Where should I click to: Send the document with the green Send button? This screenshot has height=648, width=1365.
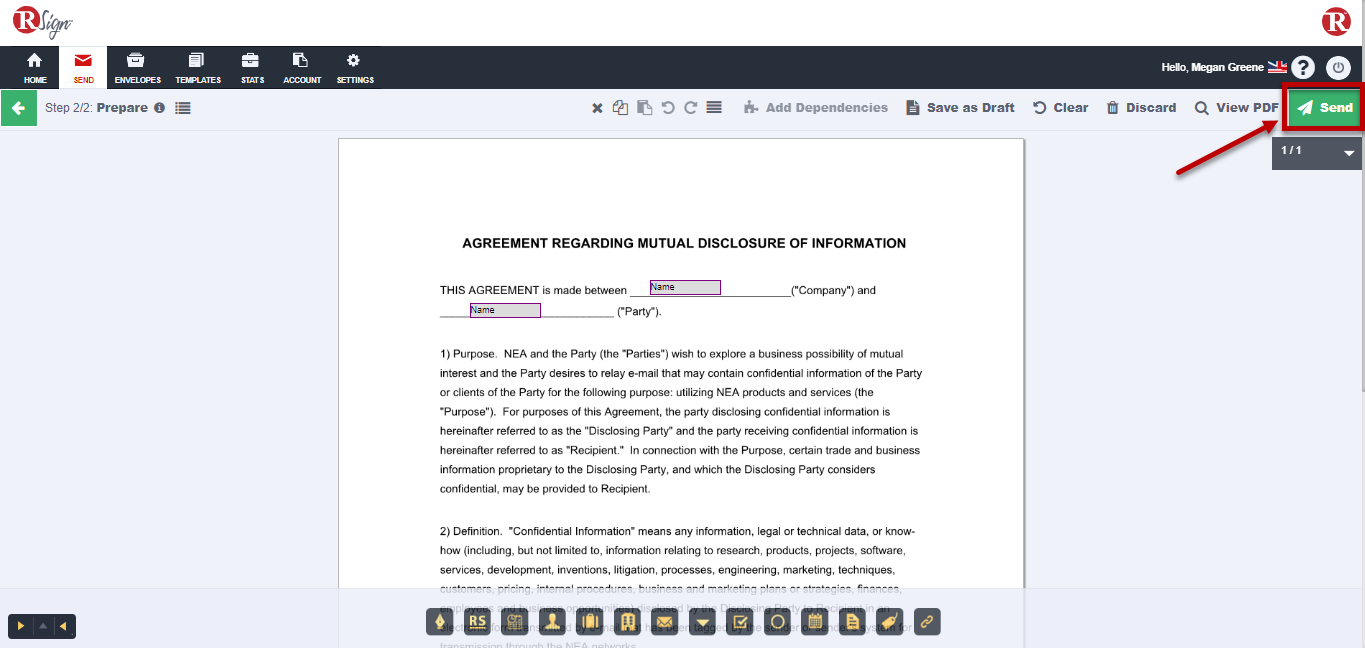pos(1325,108)
